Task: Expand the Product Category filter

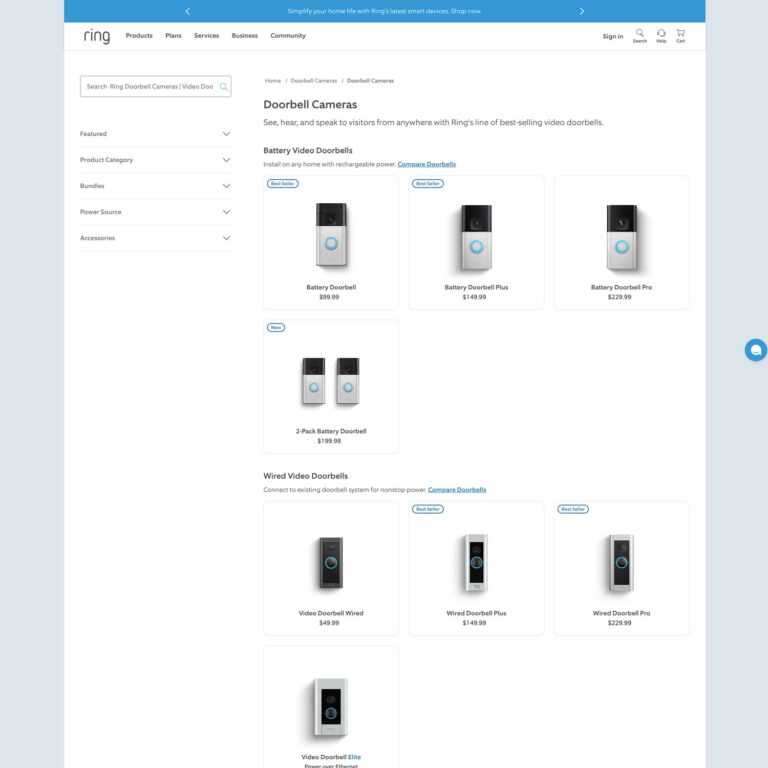Action: coord(155,160)
